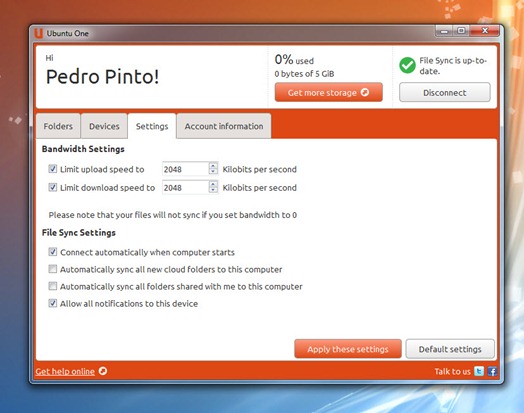Switch to the Folders tab

(x=58, y=126)
